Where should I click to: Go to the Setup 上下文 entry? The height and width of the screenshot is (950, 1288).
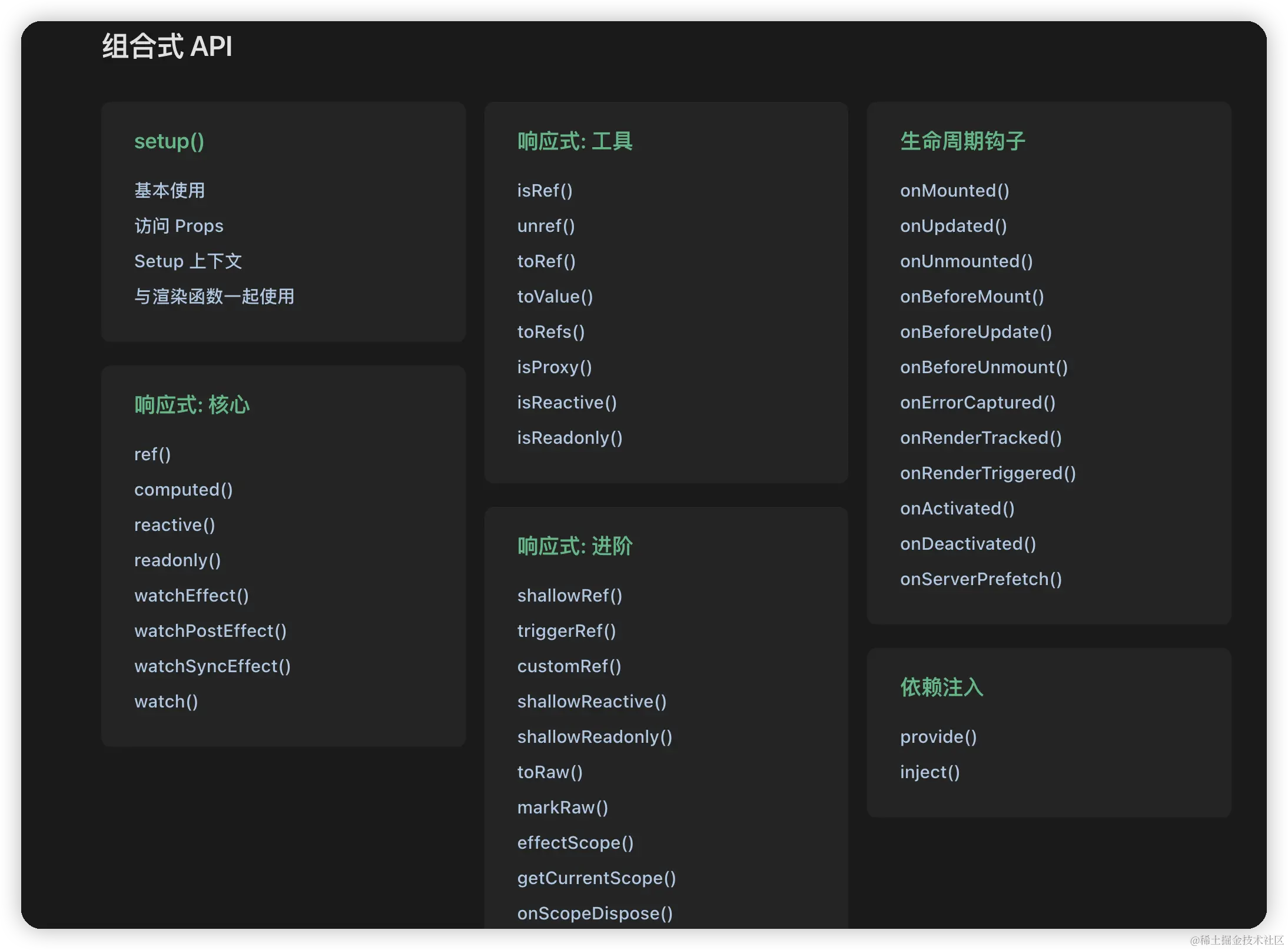coord(188,261)
